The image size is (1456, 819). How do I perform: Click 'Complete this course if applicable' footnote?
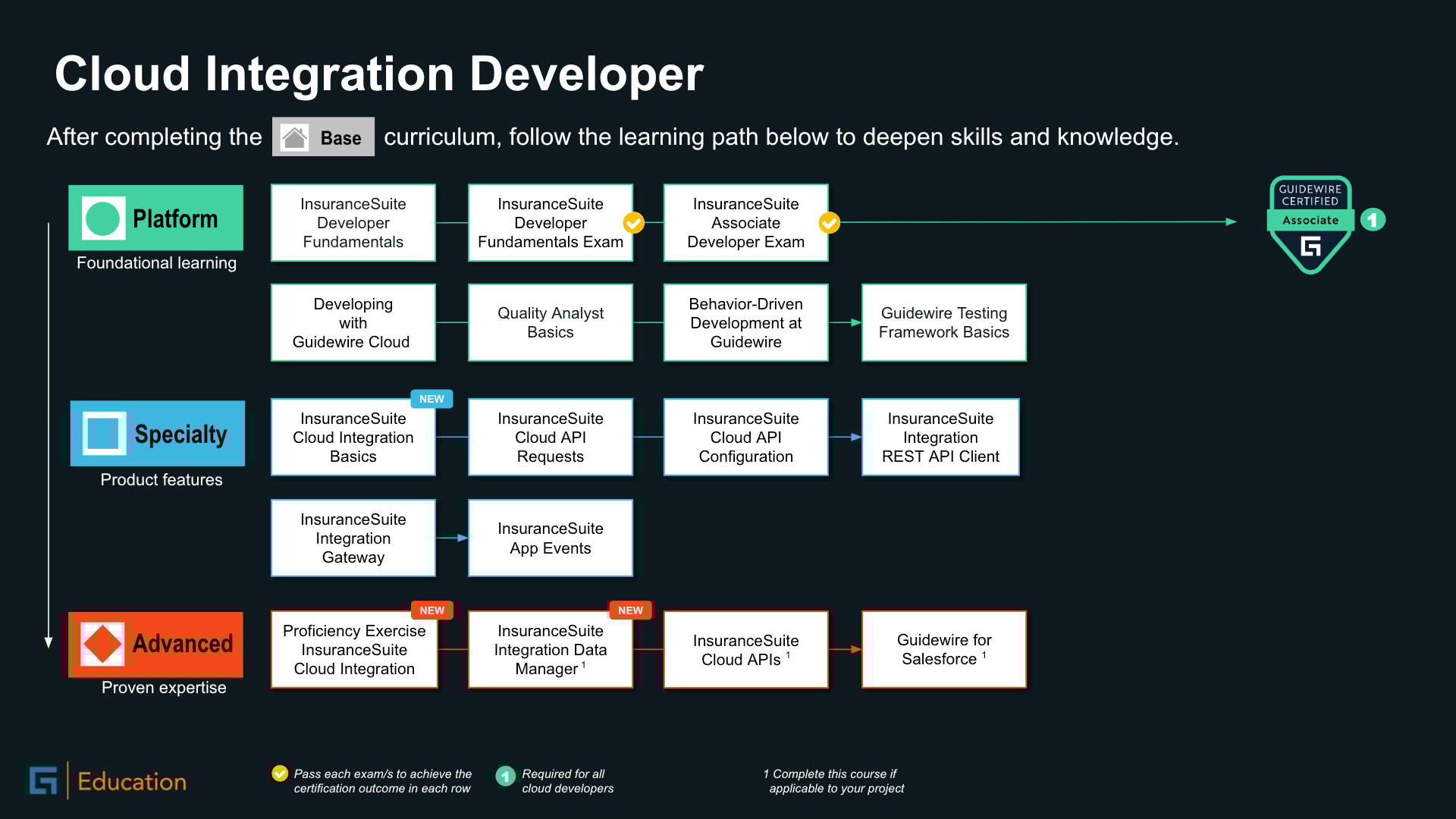[833, 781]
